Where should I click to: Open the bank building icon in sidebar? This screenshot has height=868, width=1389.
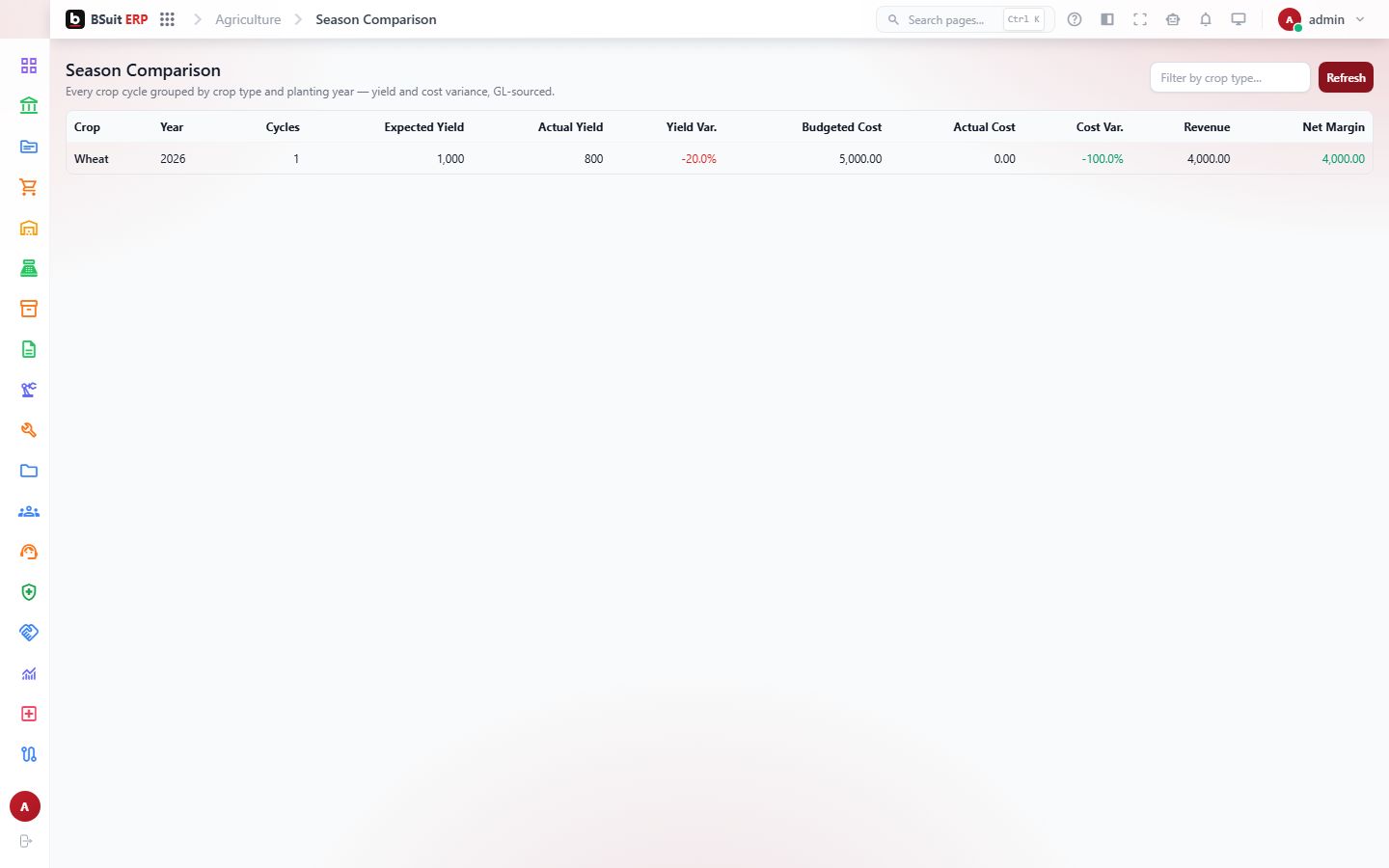pyautogui.click(x=29, y=106)
